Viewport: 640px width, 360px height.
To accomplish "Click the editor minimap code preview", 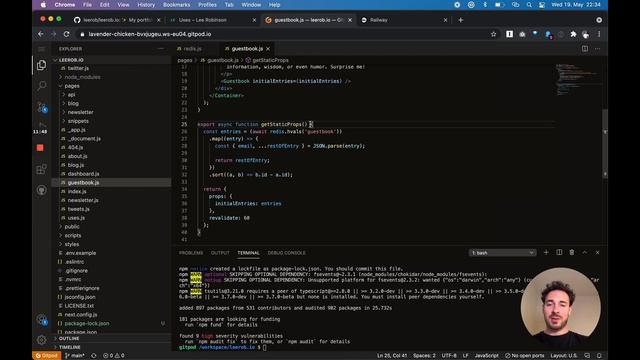I will click(x=578, y=80).
